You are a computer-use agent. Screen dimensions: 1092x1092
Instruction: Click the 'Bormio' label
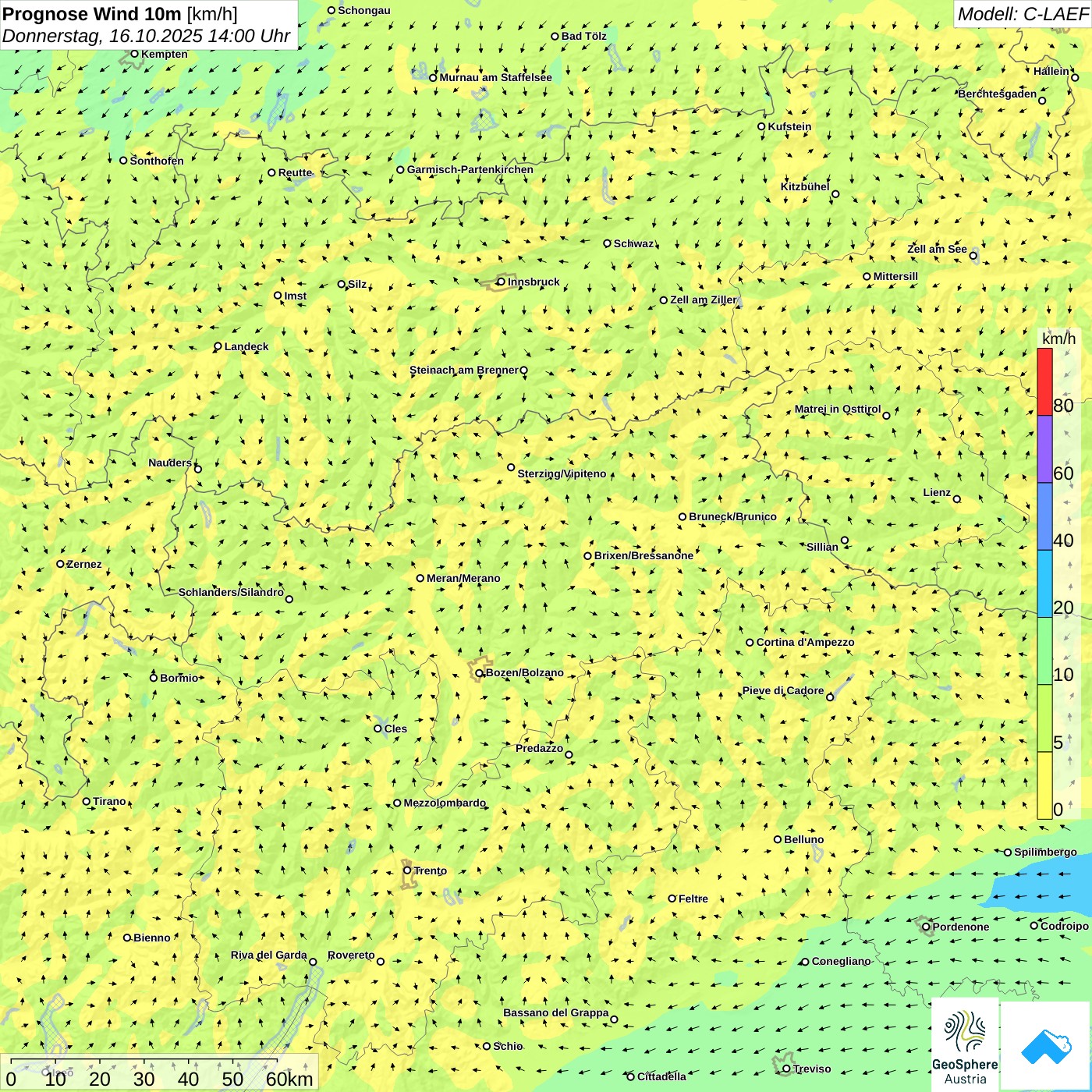click(x=179, y=678)
